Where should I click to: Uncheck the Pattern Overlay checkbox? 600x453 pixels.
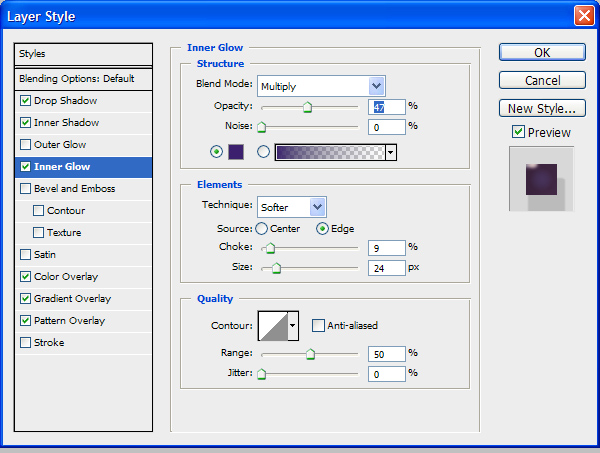25,321
